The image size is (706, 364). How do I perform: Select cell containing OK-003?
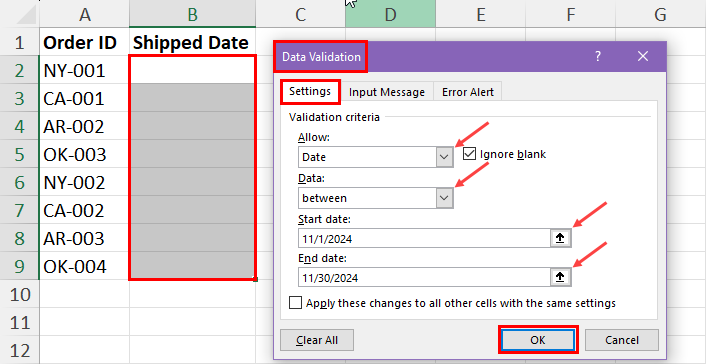[x=85, y=154]
